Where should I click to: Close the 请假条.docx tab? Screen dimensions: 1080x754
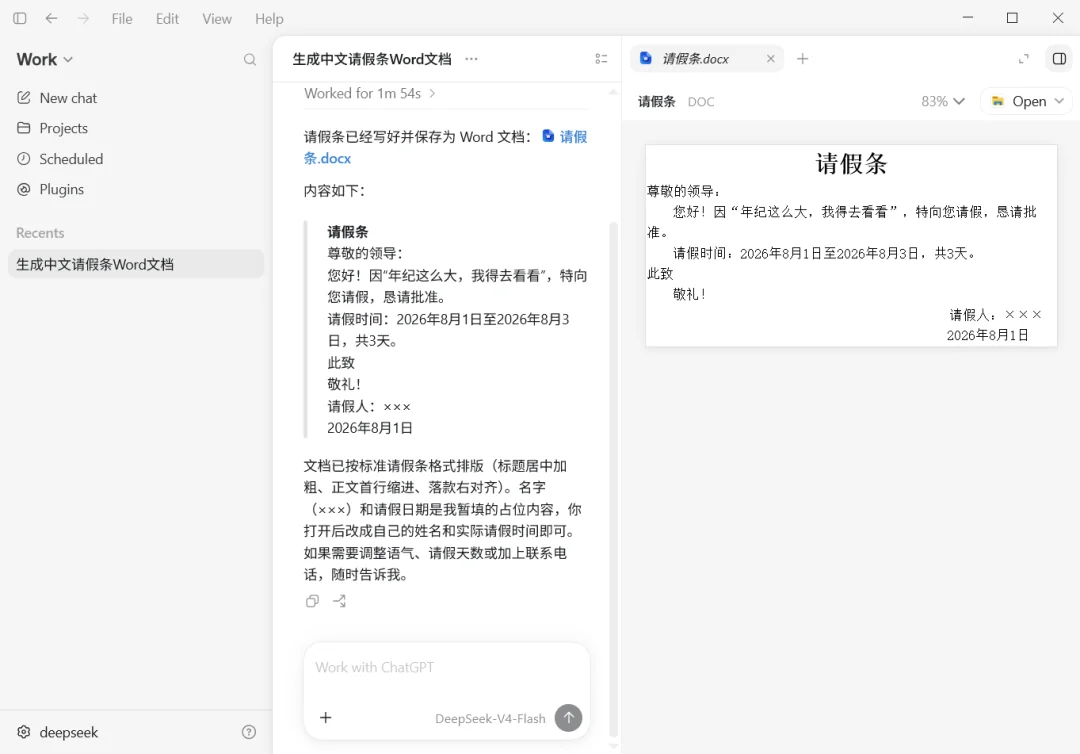771,59
